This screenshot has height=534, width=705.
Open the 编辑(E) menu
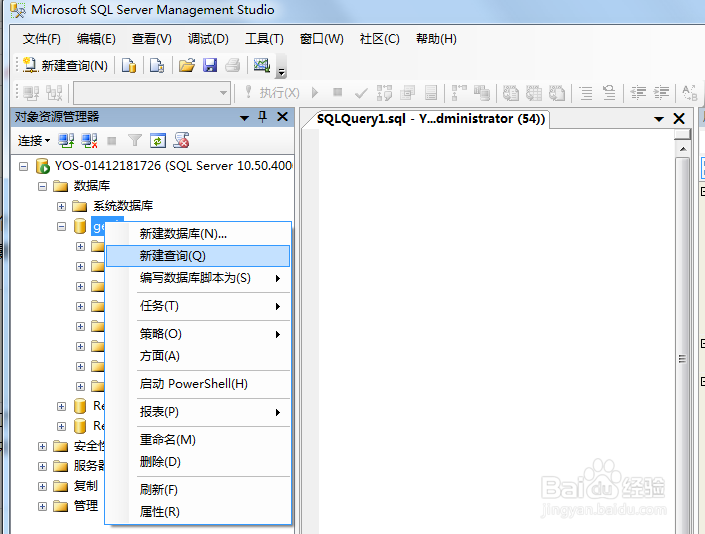pos(96,39)
